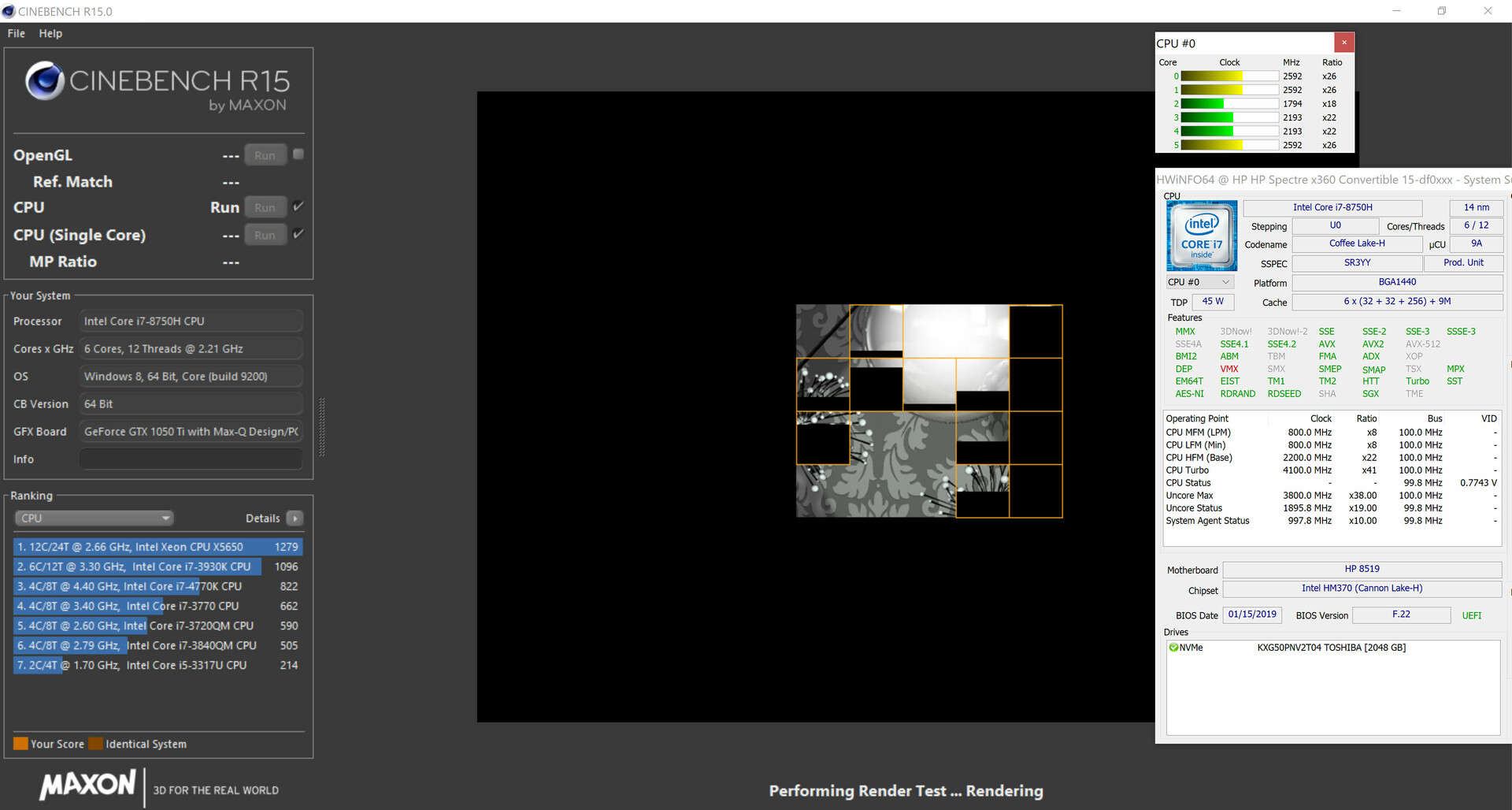Restore down the Cinebench window

pyautogui.click(x=1441, y=11)
